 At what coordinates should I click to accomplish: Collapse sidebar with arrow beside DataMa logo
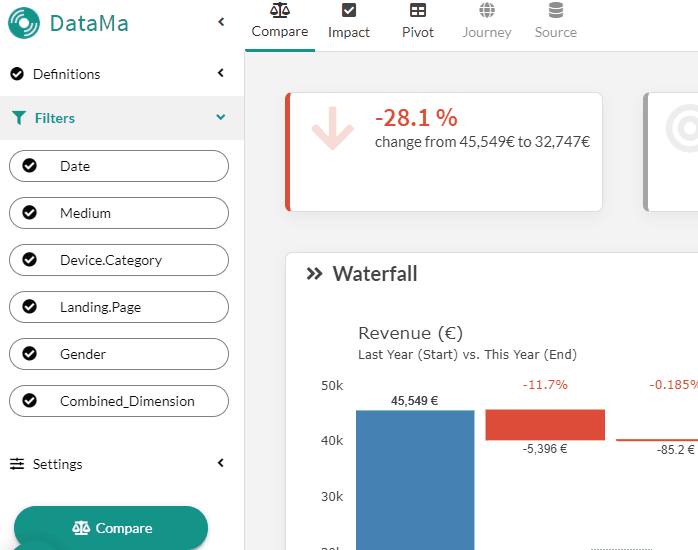tap(221, 22)
